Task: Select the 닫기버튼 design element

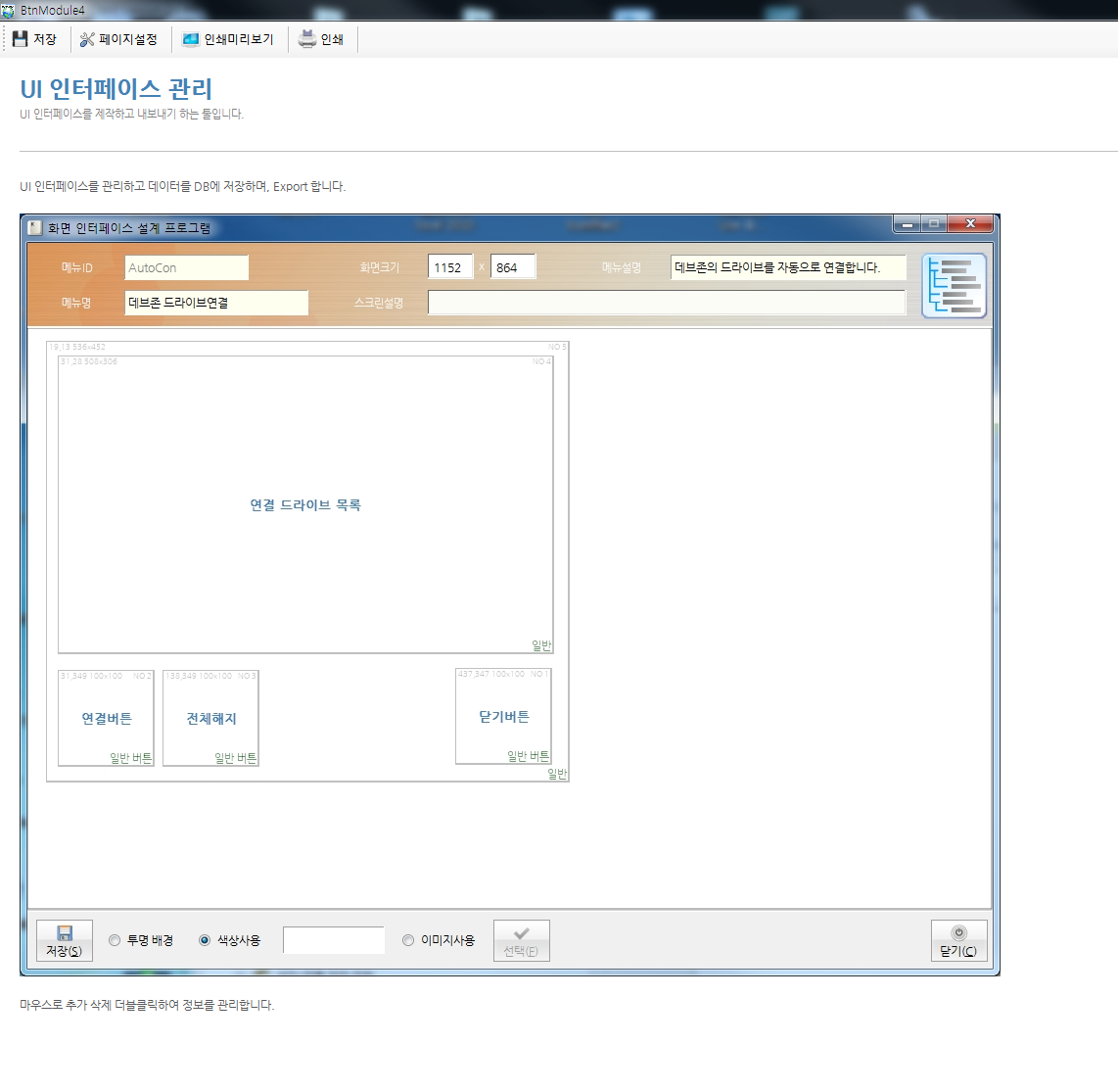Action: 503,716
